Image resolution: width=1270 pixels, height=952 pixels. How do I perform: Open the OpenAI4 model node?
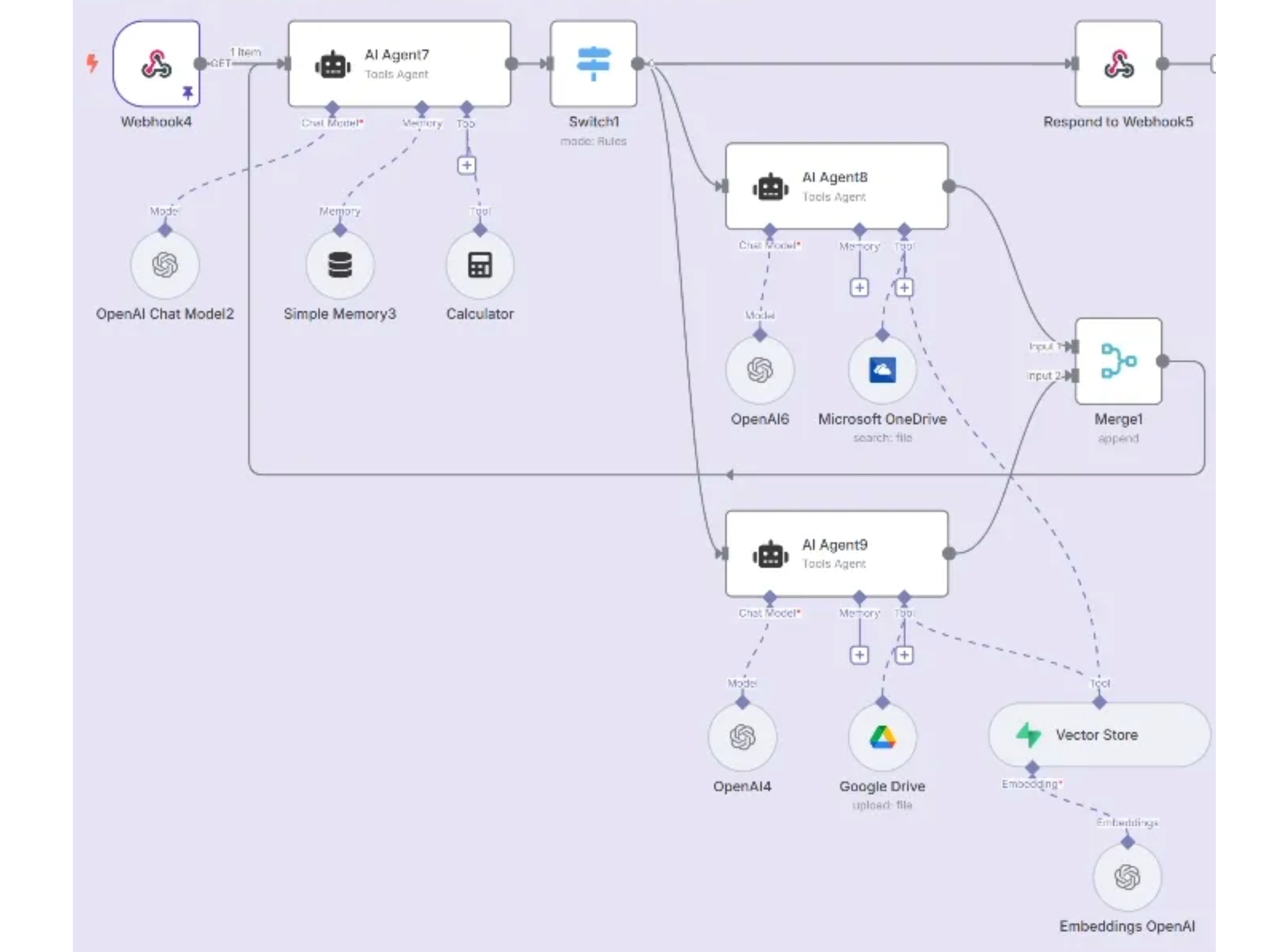pos(742,737)
